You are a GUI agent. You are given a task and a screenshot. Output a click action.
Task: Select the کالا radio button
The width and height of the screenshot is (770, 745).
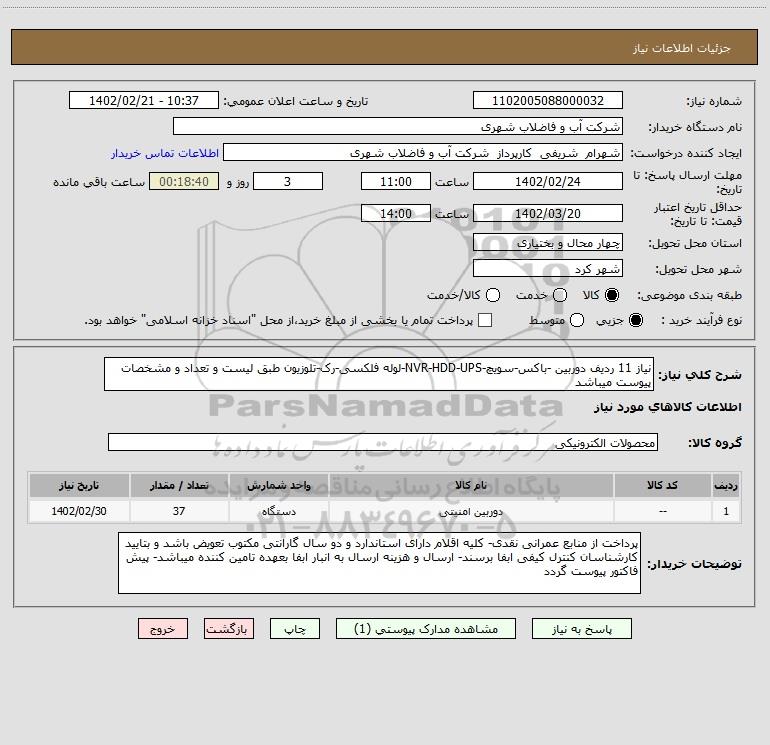tap(612, 295)
